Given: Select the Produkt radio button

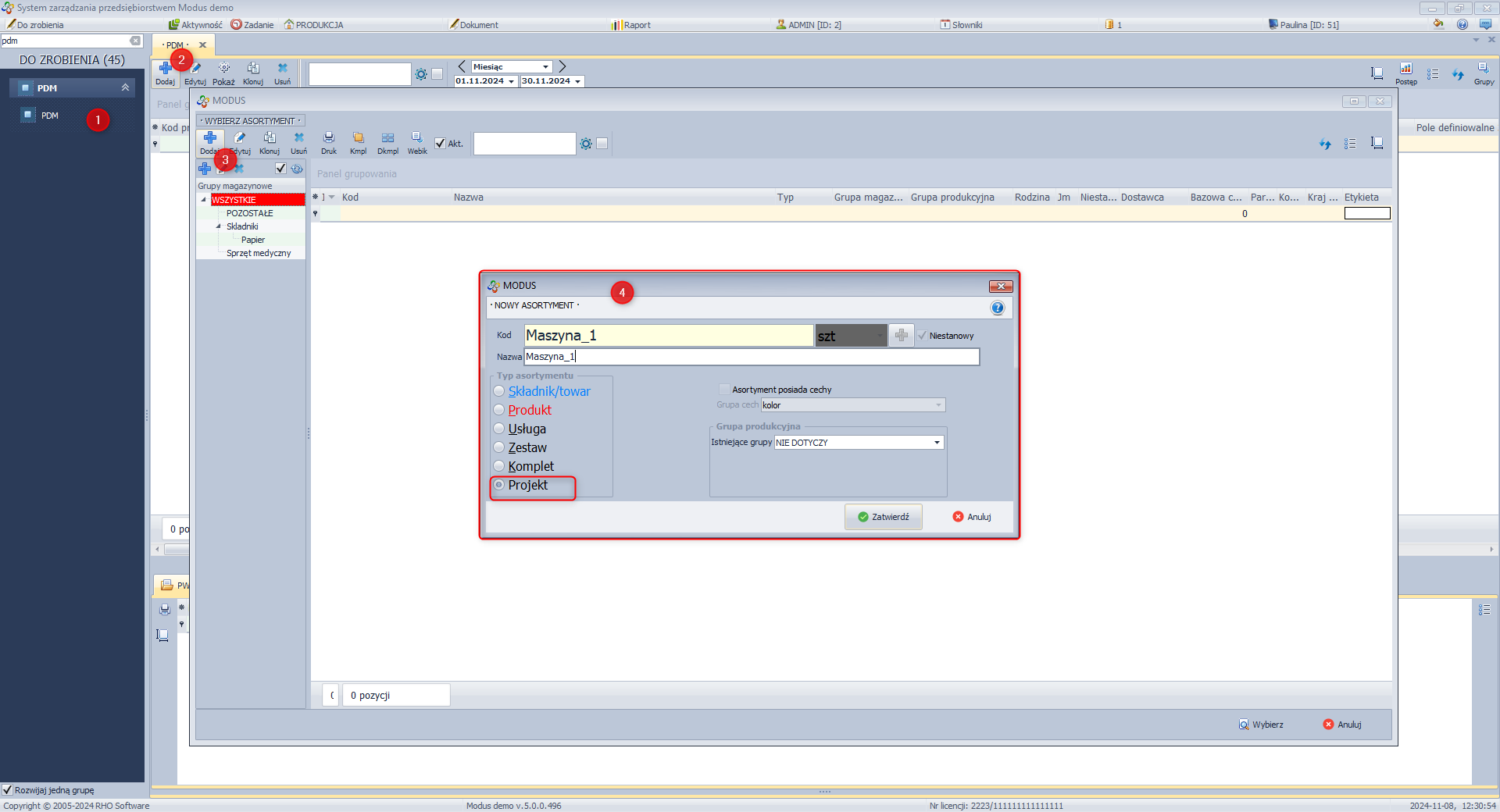Looking at the screenshot, I should tap(499, 410).
